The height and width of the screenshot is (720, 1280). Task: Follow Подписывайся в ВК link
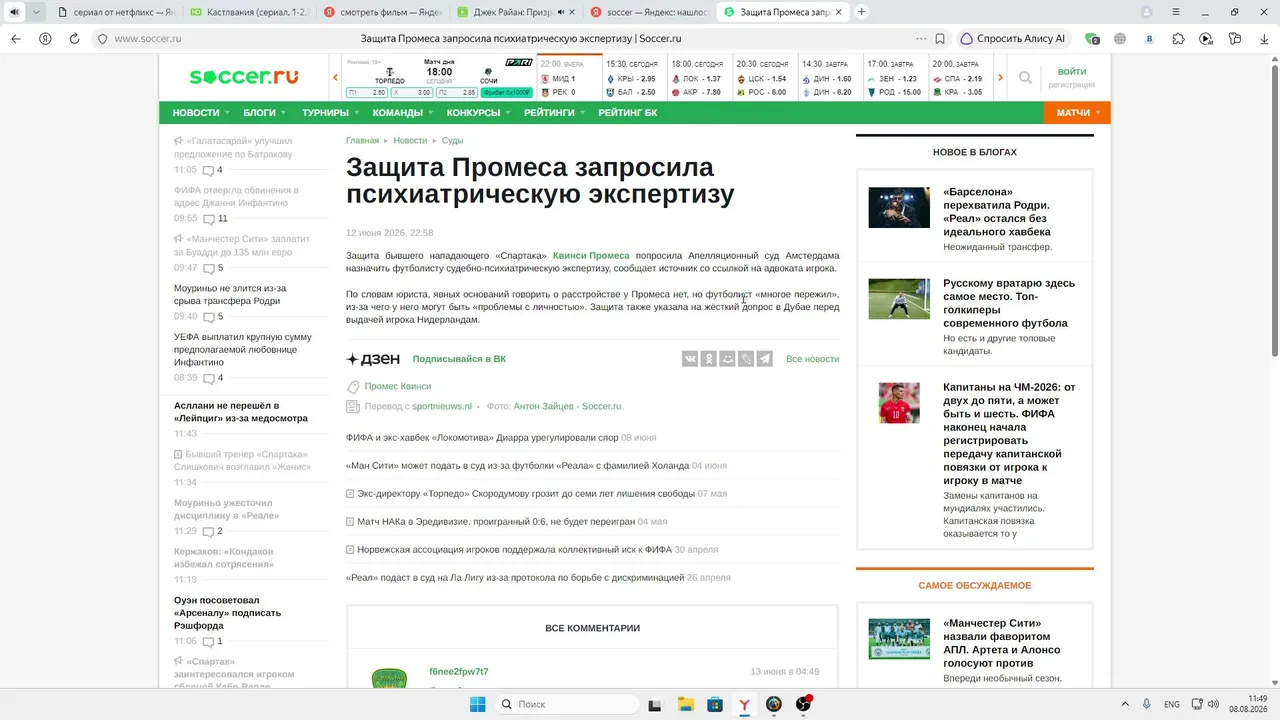(459, 359)
